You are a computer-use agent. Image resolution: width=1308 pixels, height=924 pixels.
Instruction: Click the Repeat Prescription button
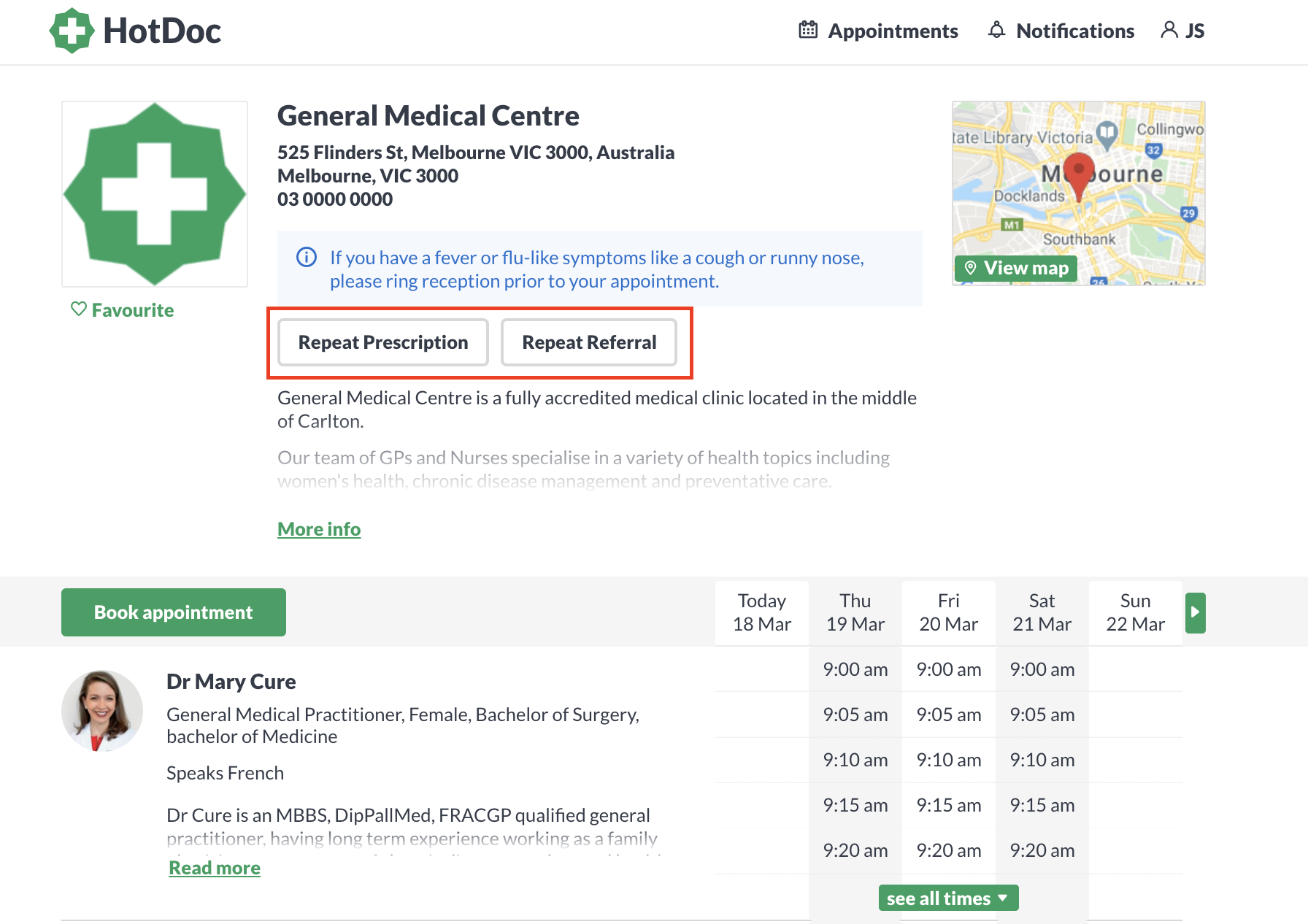(383, 342)
